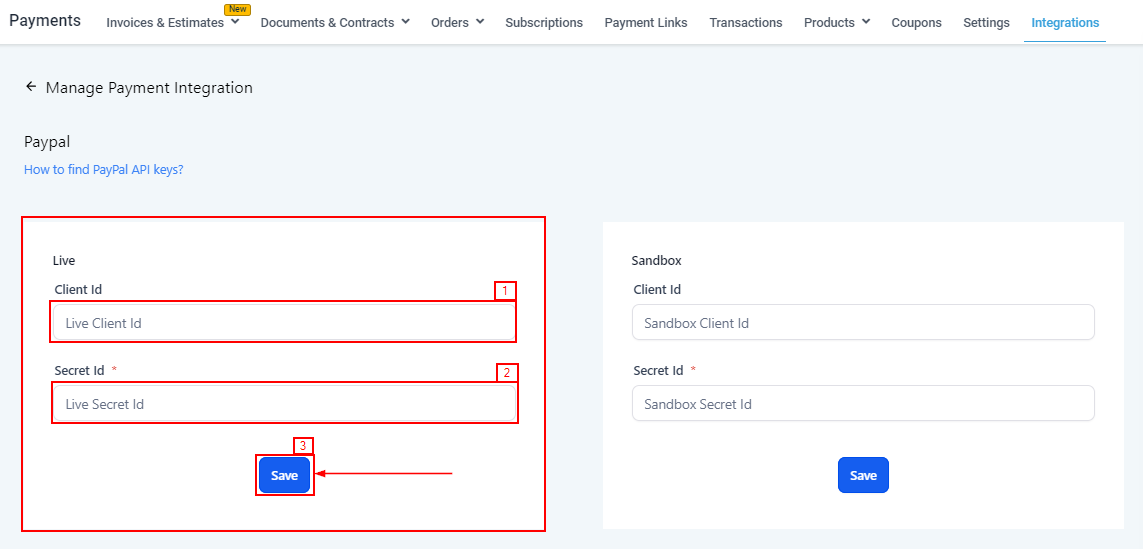Save the Sandbox PayPal credentials
This screenshot has height=549, width=1143.
[x=863, y=475]
